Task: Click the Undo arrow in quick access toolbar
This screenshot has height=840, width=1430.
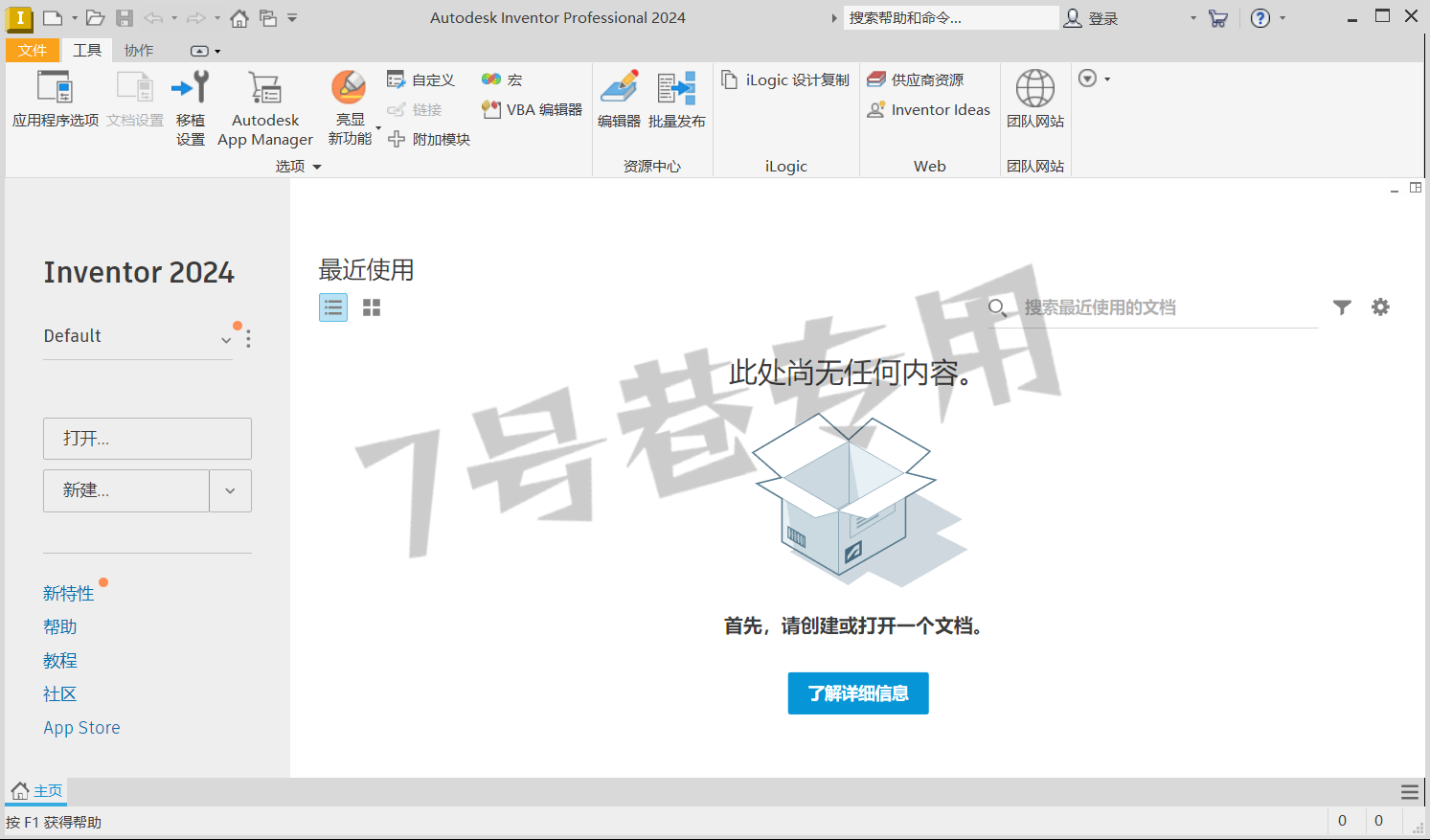Action: coord(153,17)
